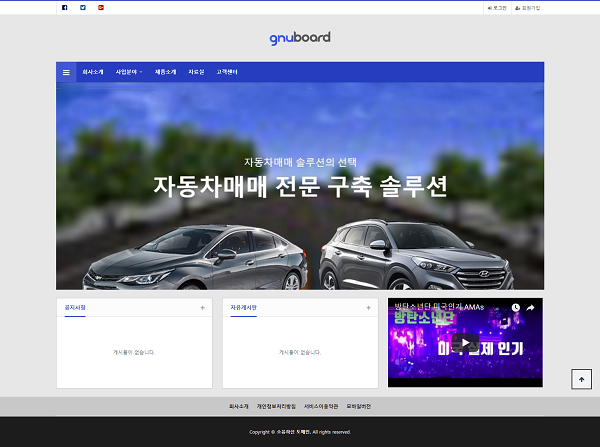Click the gnuboard logo
Image resolution: width=600 pixels, height=447 pixels.
point(300,38)
